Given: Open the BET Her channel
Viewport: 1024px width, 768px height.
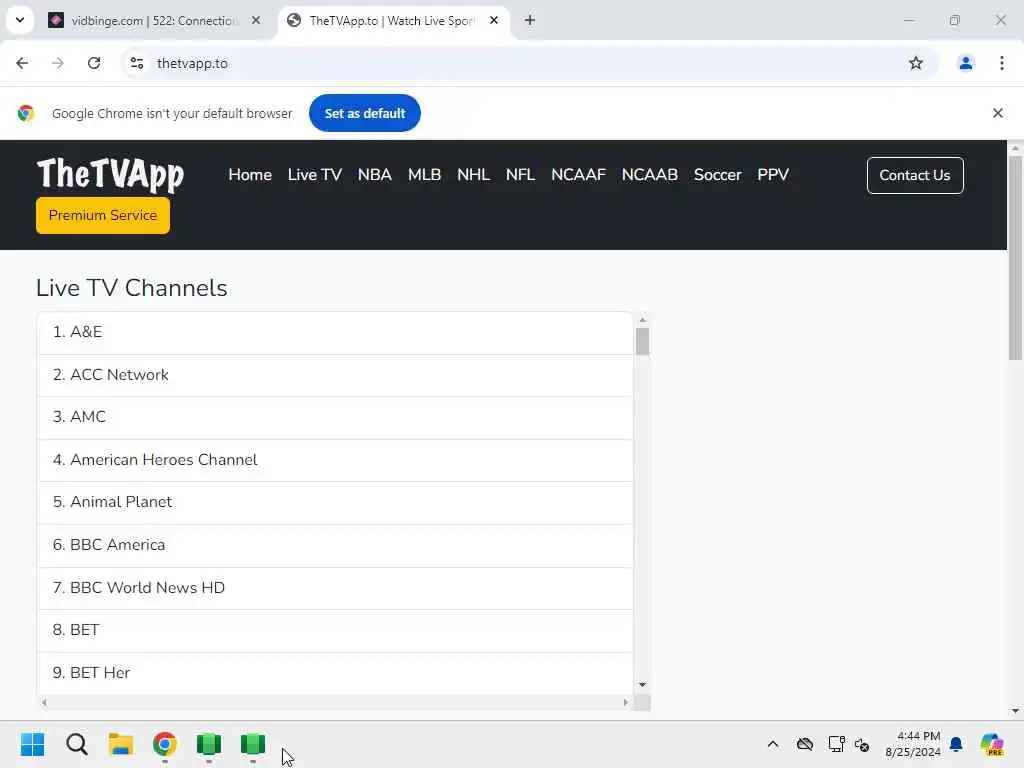Looking at the screenshot, I should click(335, 673).
